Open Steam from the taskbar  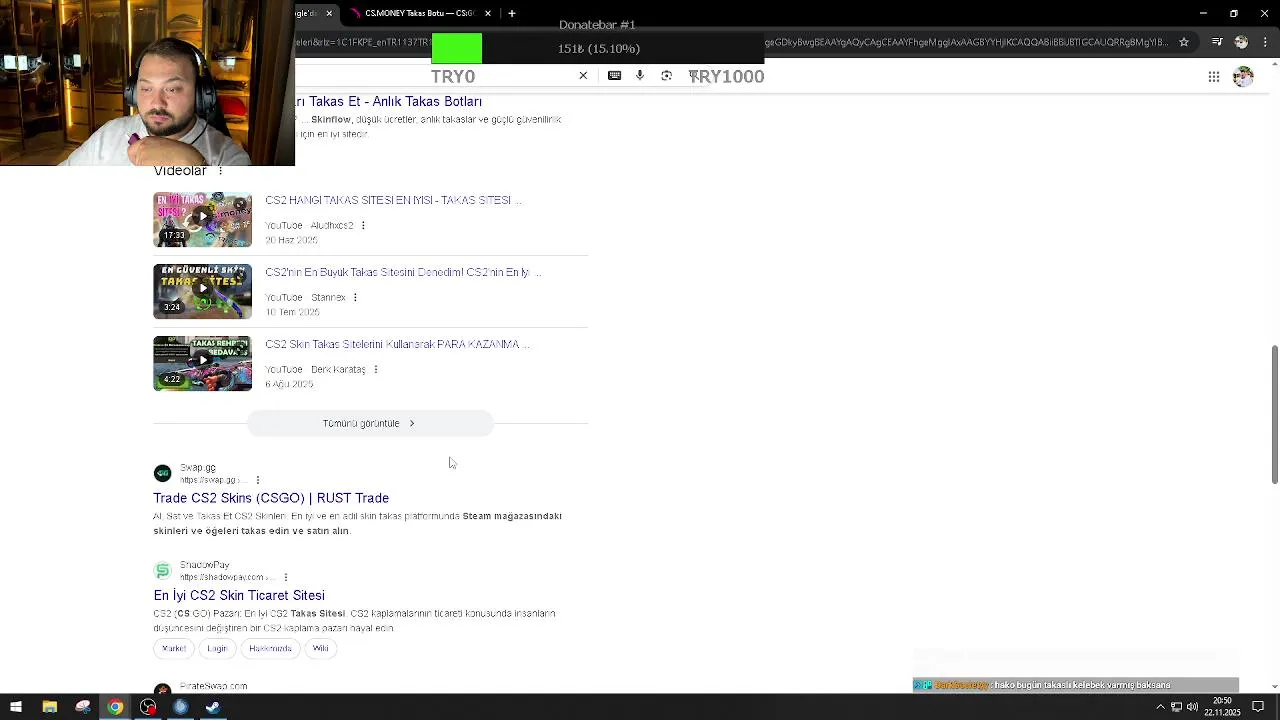click(x=213, y=707)
